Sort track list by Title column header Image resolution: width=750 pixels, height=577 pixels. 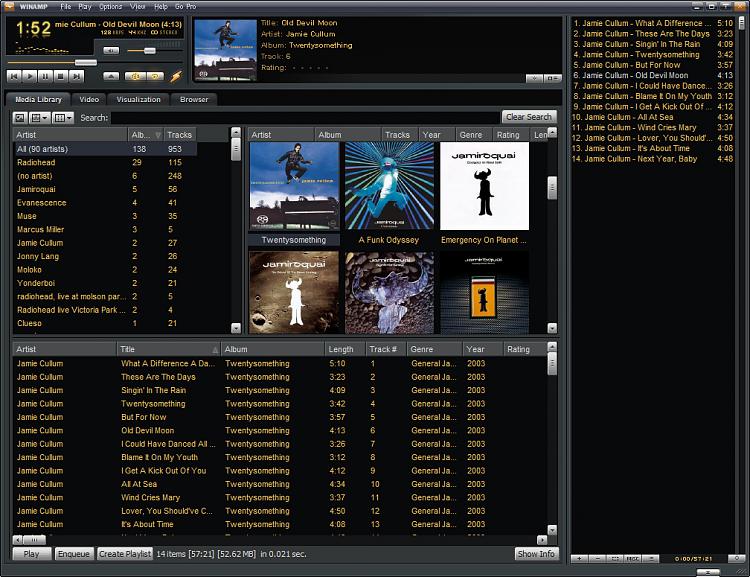pyautogui.click(x=168, y=349)
